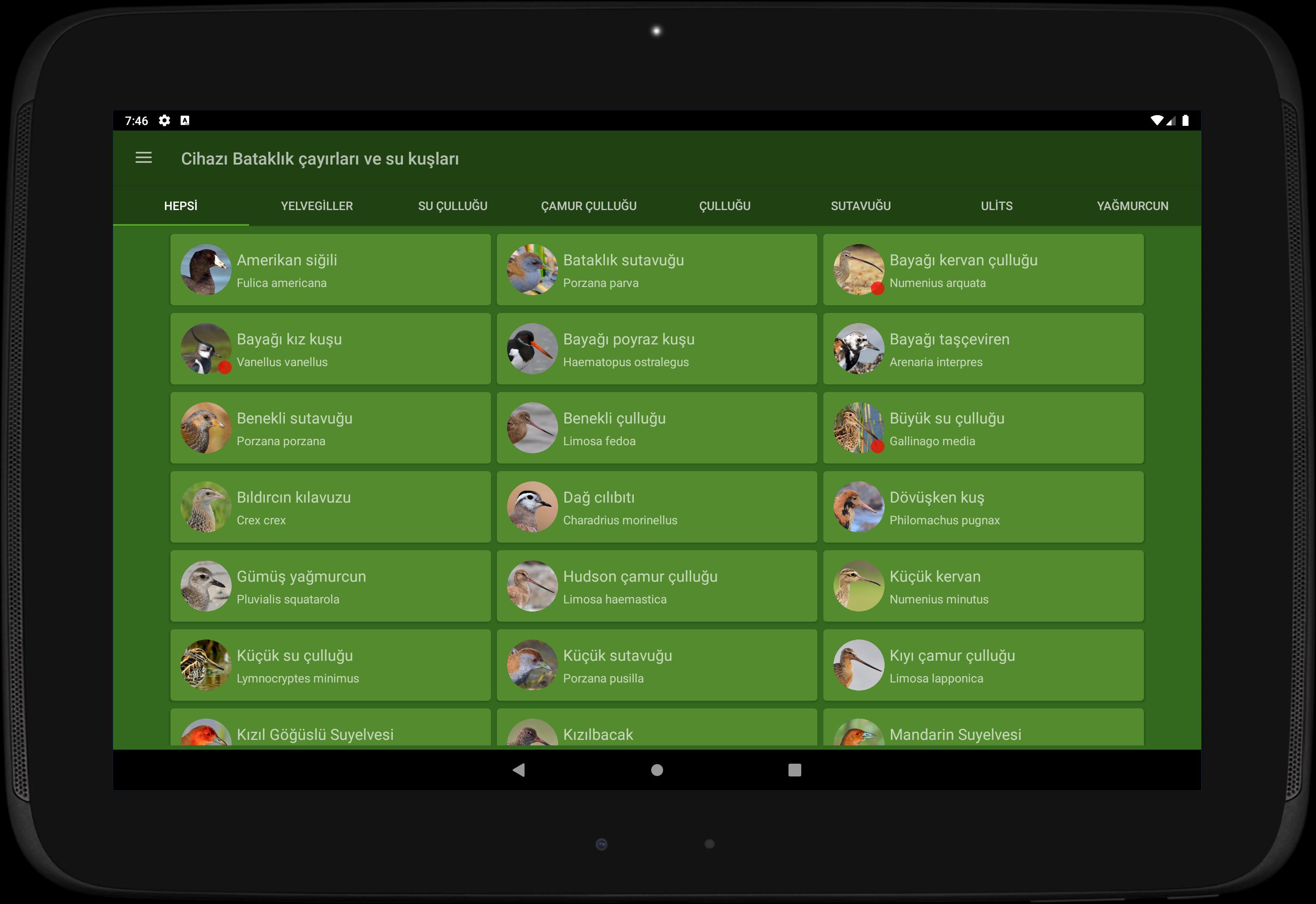The width and height of the screenshot is (1316, 904).
Task: Select the Limosa lapponica text
Action: pyautogui.click(x=936, y=679)
